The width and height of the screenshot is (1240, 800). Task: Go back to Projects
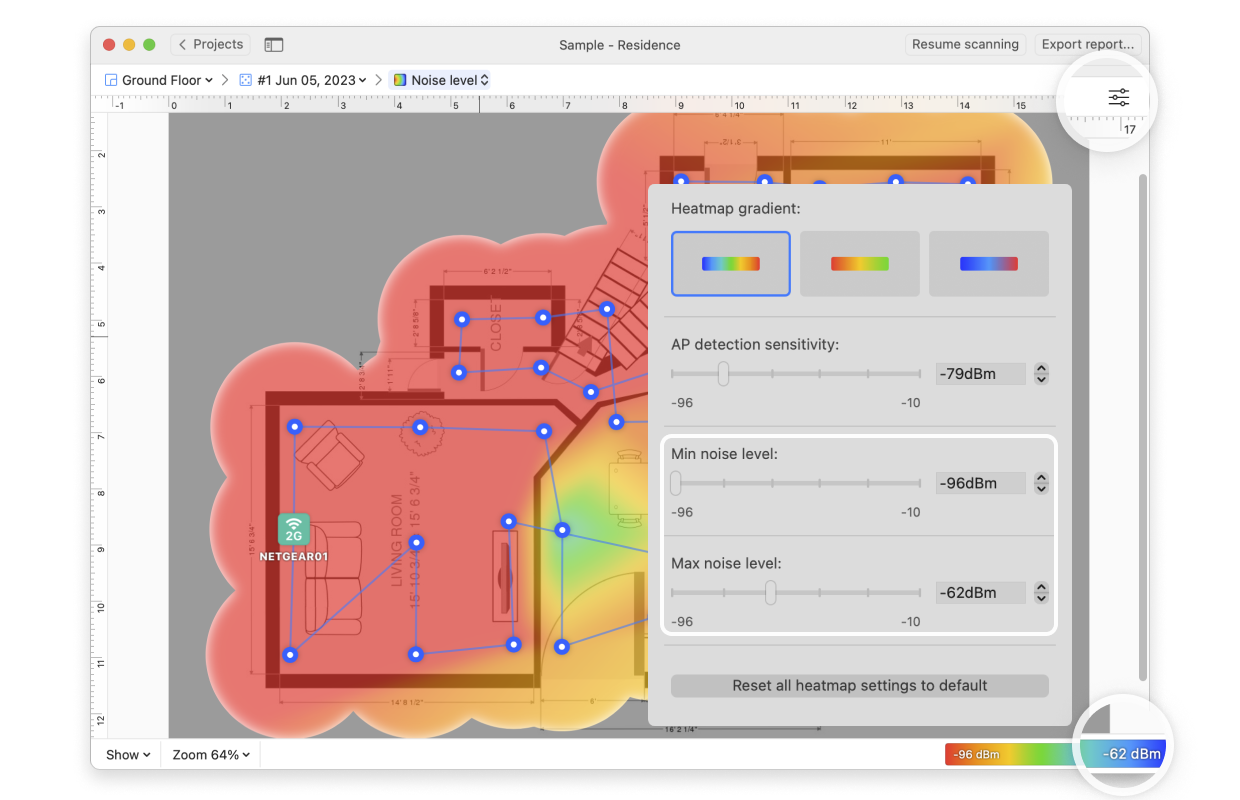[211, 45]
